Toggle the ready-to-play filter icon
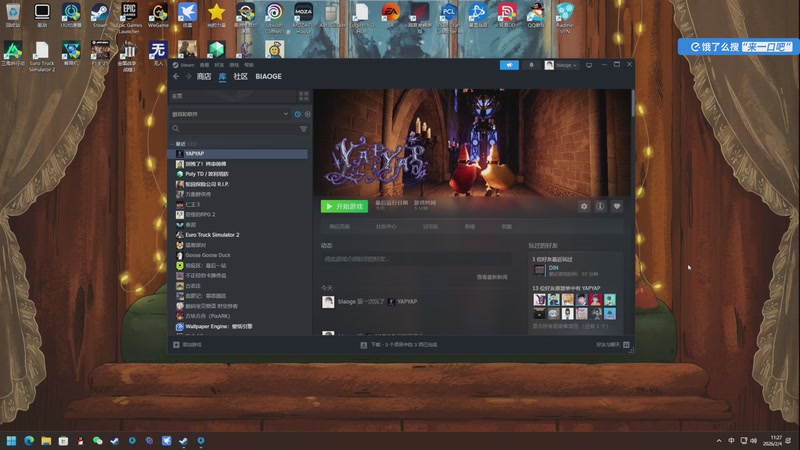 307,114
